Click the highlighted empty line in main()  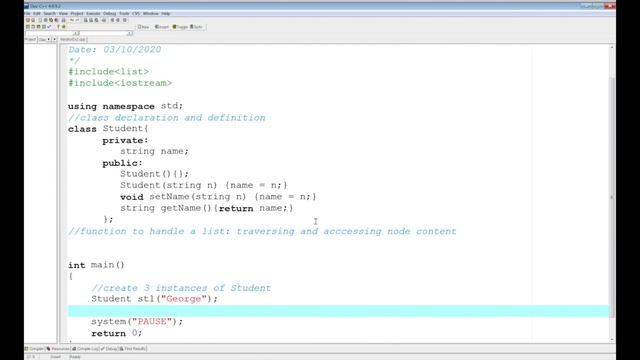pyautogui.click(x=338, y=311)
